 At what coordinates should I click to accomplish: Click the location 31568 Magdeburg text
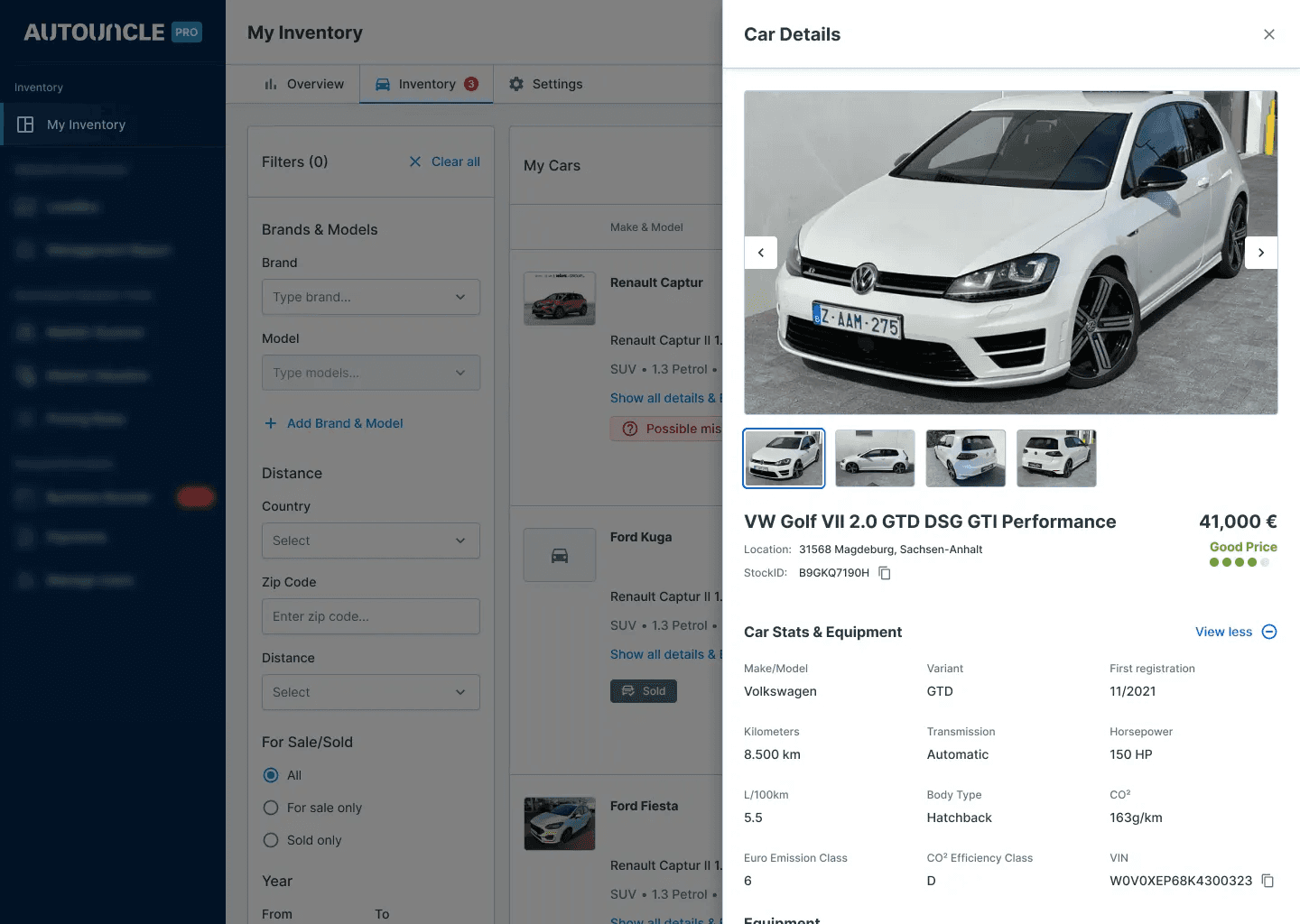[x=890, y=550]
